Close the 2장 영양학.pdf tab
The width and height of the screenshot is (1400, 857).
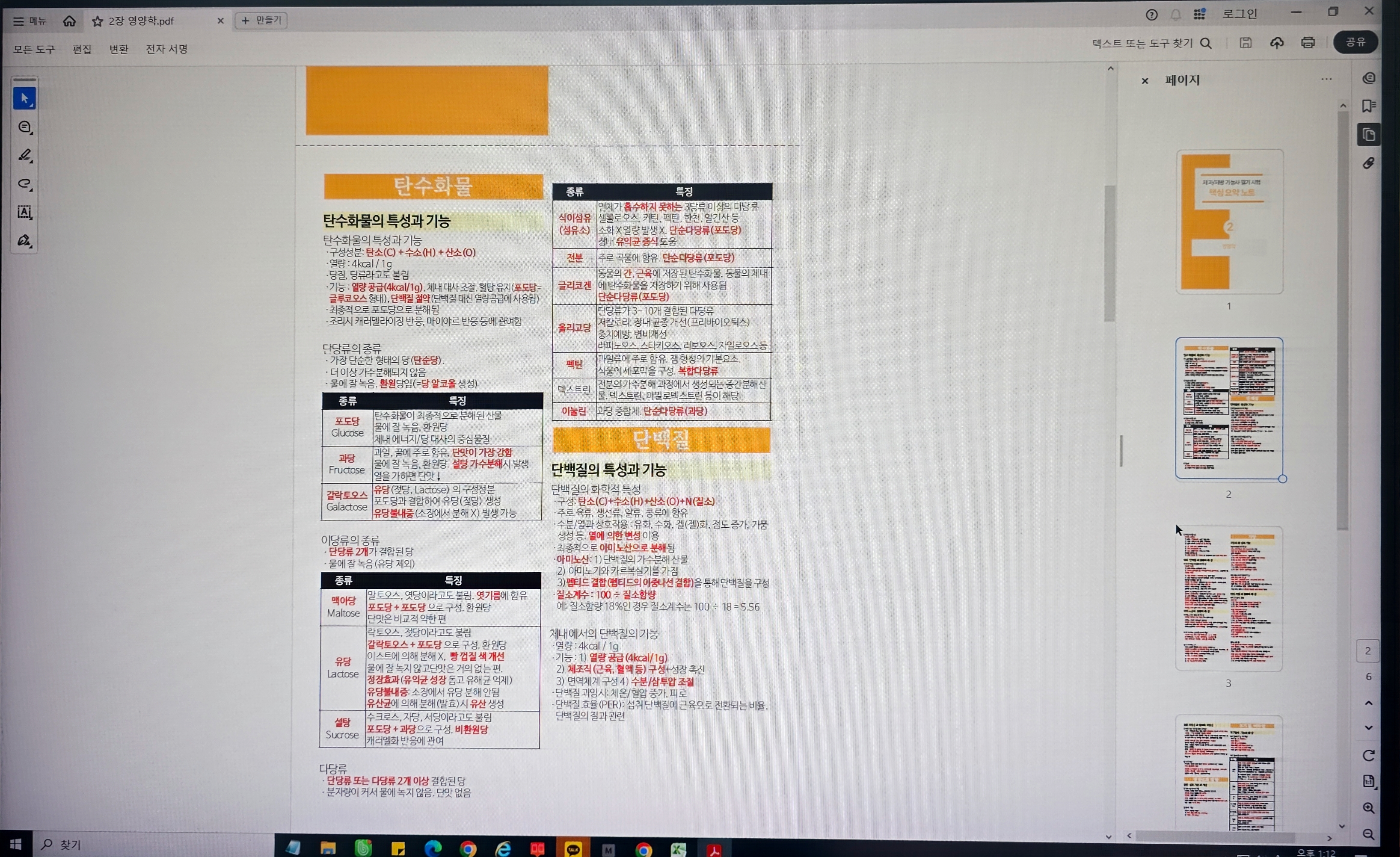point(220,21)
